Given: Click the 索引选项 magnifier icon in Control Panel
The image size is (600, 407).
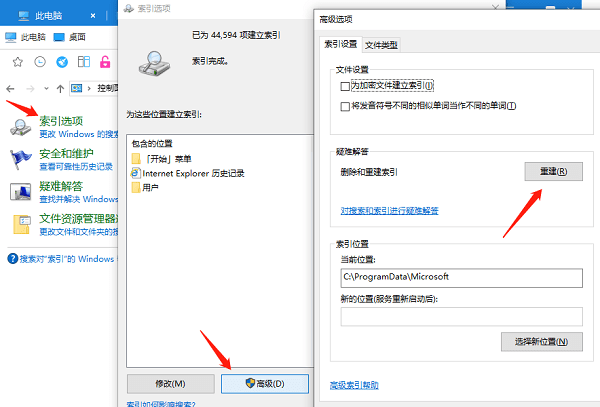Looking at the screenshot, I should tap(19, 126).
